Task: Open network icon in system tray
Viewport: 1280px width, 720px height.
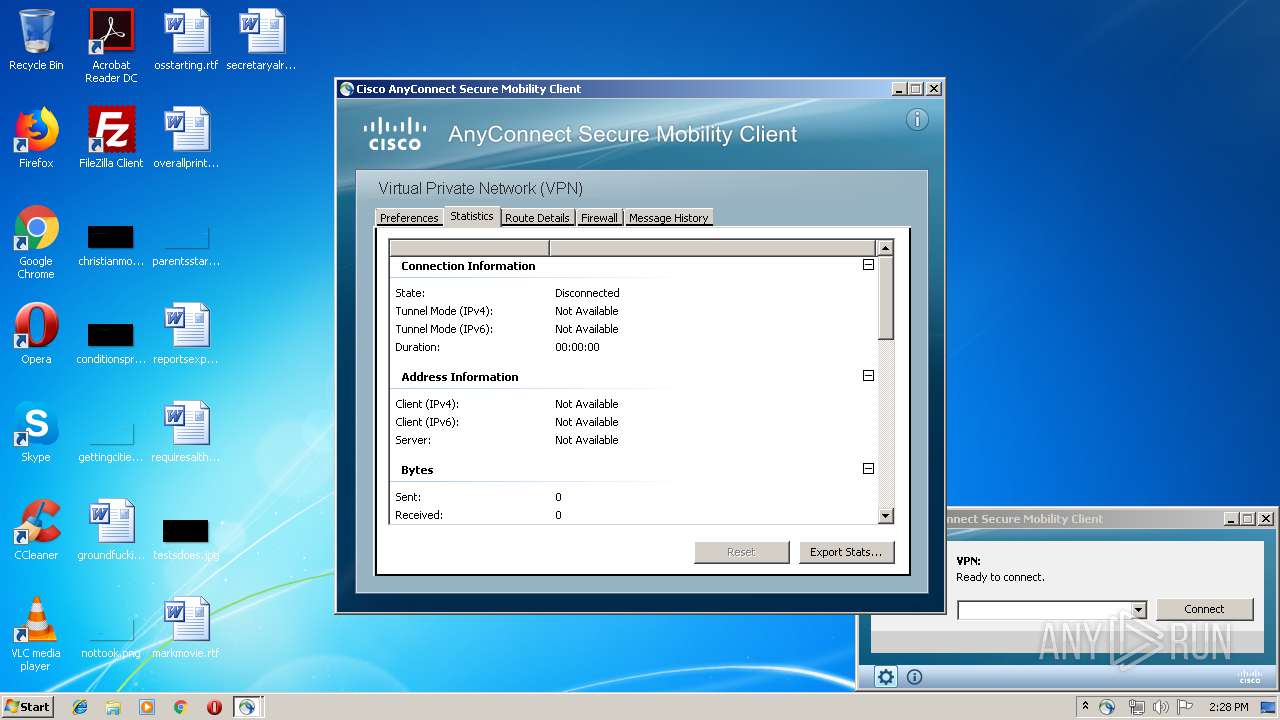Action: (1136, 707)
